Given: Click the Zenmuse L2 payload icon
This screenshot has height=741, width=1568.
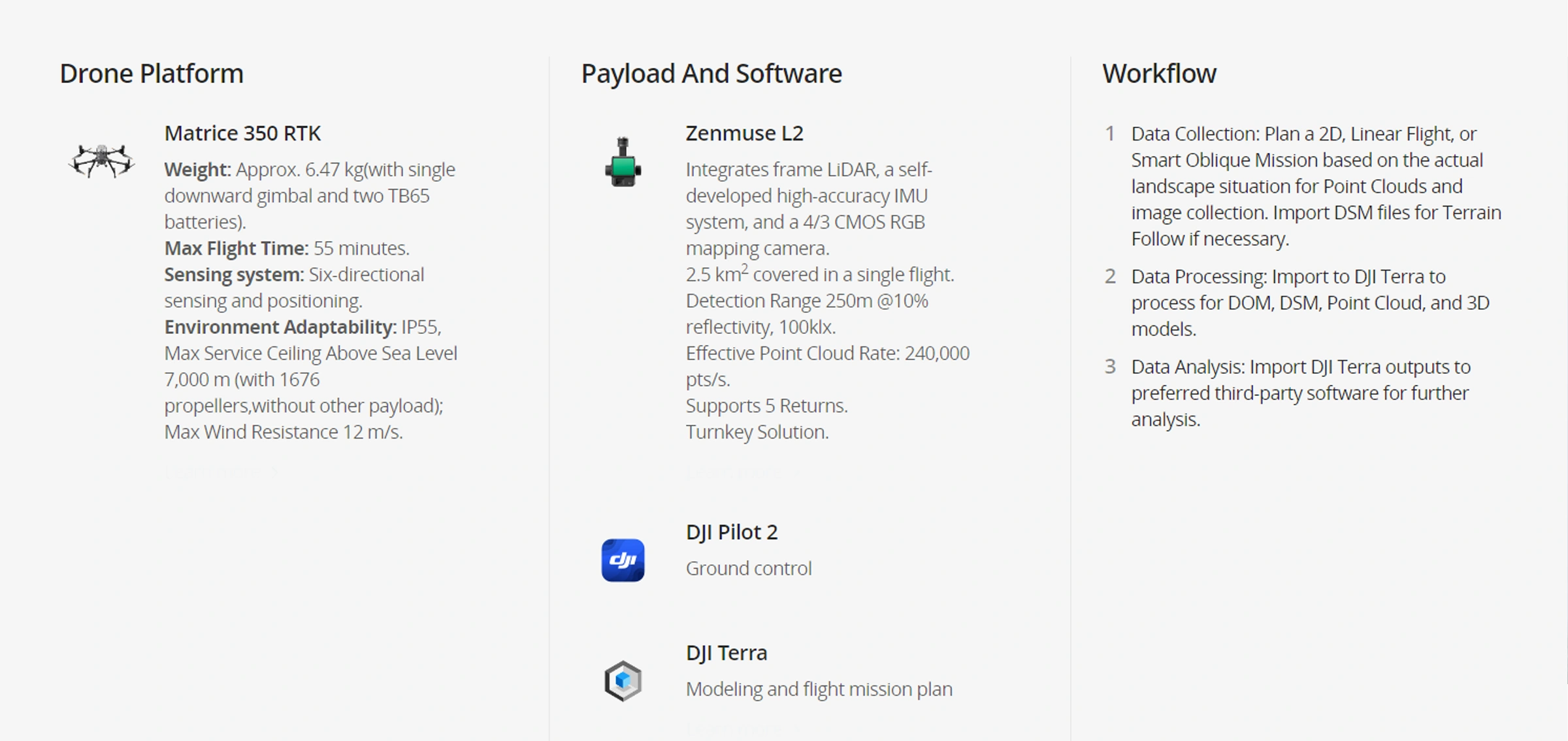Looking at the screenshot, I should pyautogui.click(x=623, y=162).
